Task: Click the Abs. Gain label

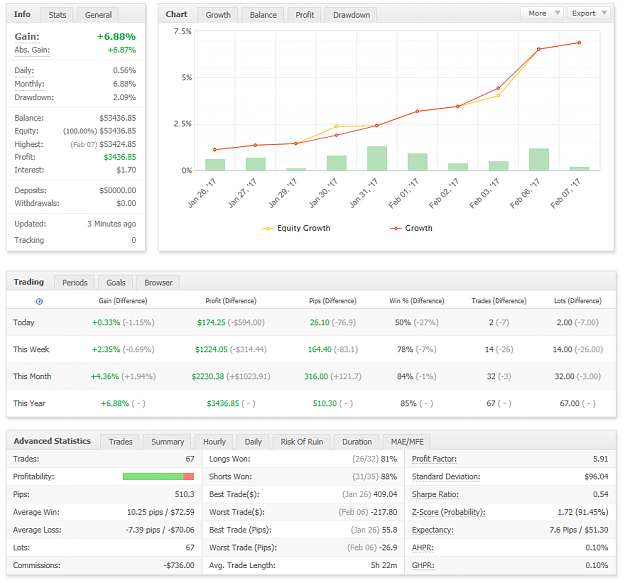Action: coord(32,50)
